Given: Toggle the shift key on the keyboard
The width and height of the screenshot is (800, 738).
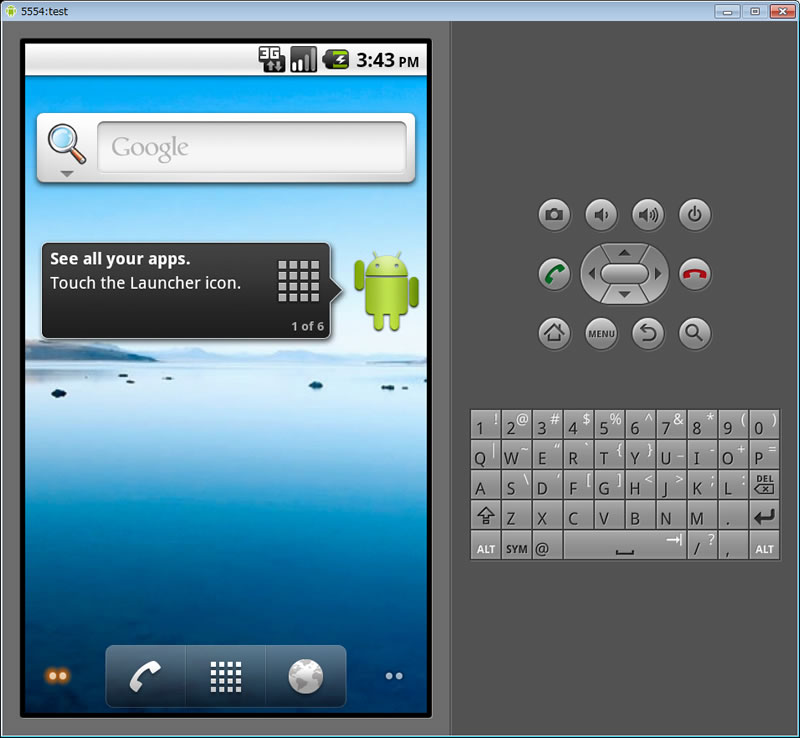Looking at the screenshot, I should tap(486, 517).
